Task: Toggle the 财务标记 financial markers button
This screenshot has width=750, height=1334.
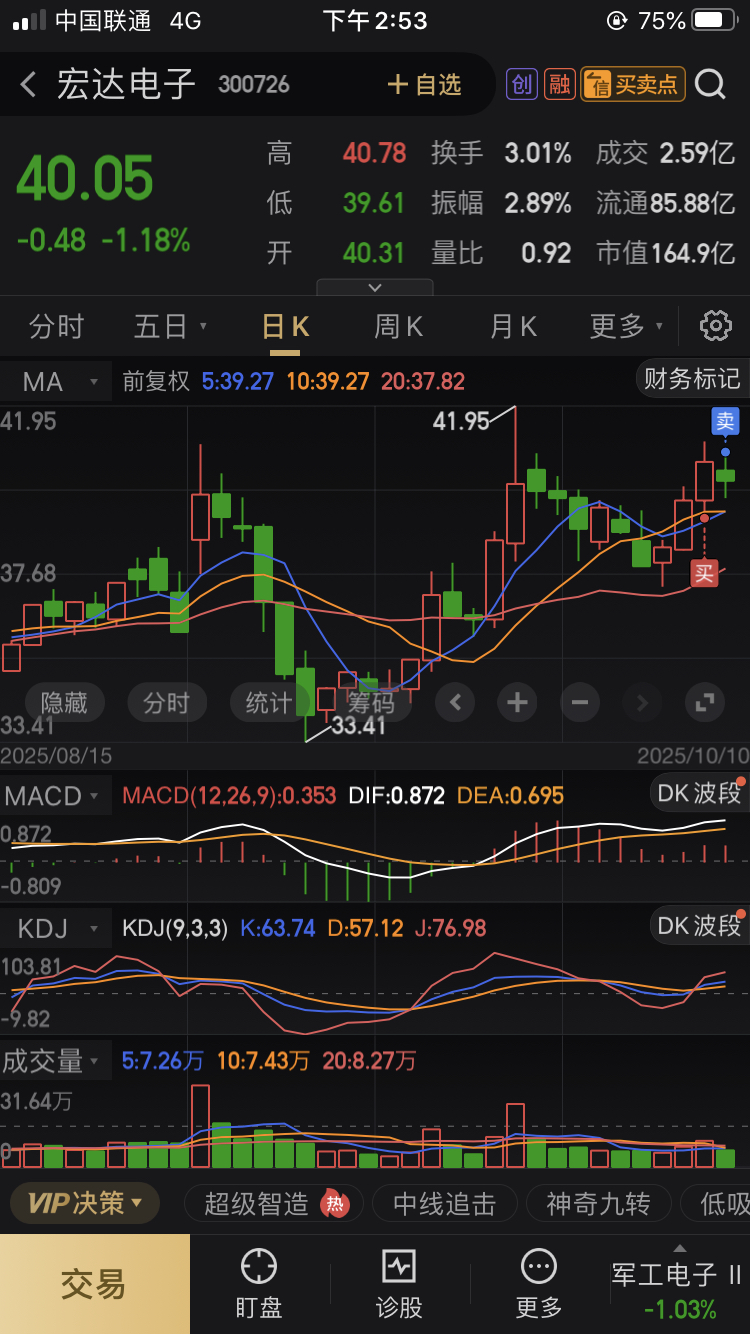Action: tap(691, 378)
